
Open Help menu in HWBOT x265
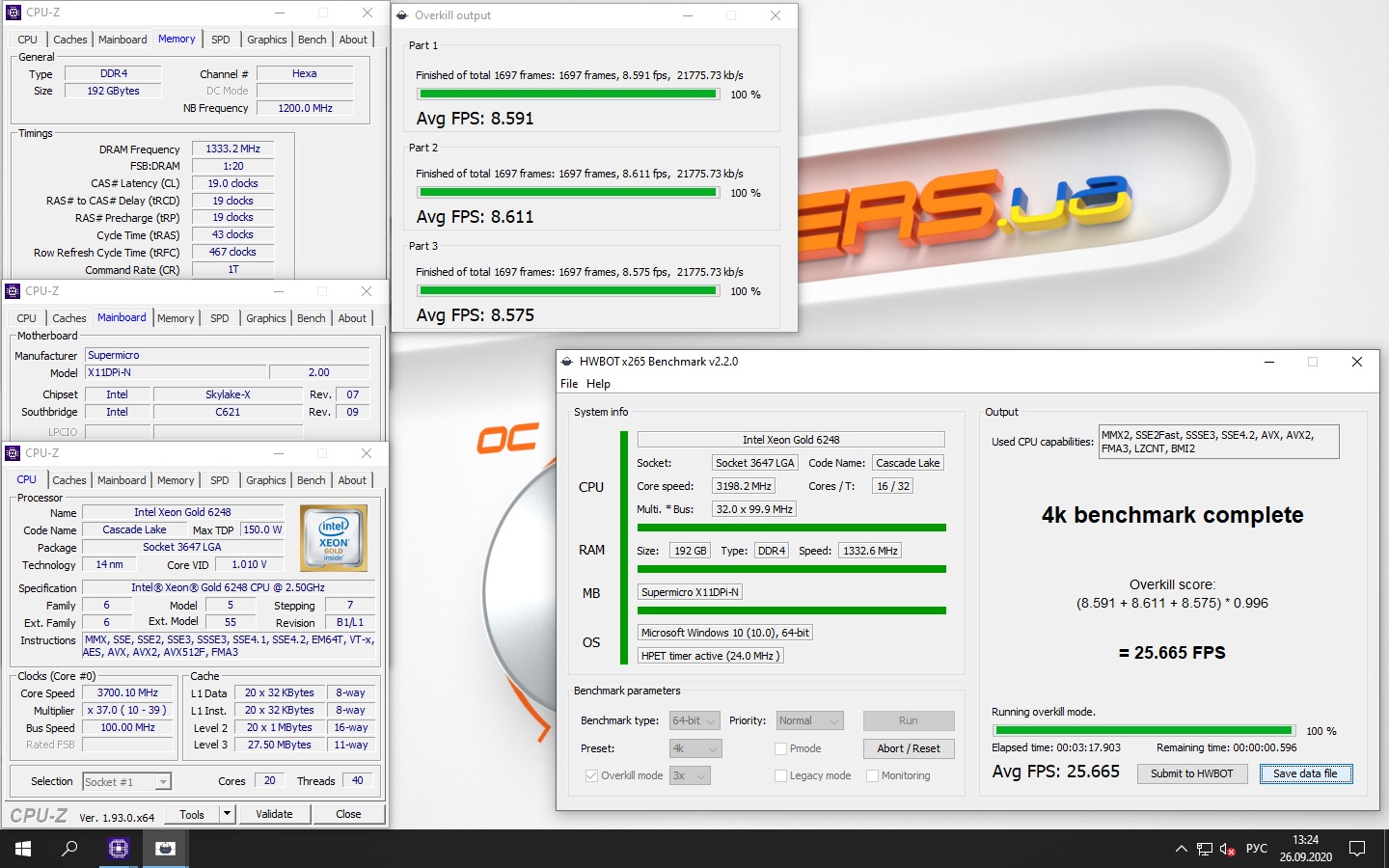point(598,384)
